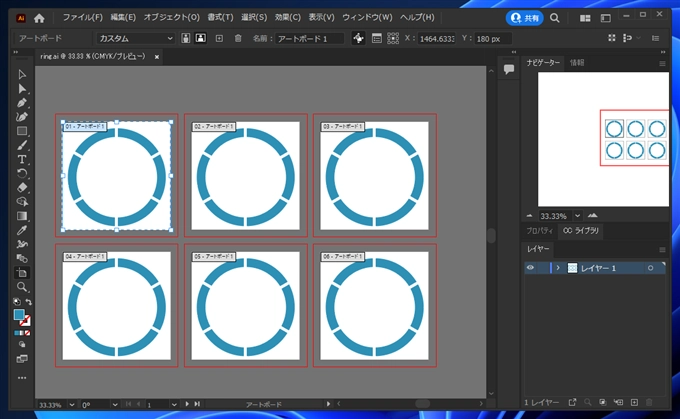Open the カスタム preset dropdown
Screen dimensions: 680x419
[x=136, y=38]
